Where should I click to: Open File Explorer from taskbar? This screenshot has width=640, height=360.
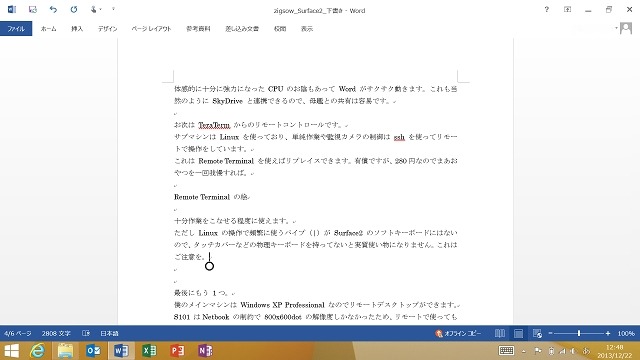click(65, 351)
